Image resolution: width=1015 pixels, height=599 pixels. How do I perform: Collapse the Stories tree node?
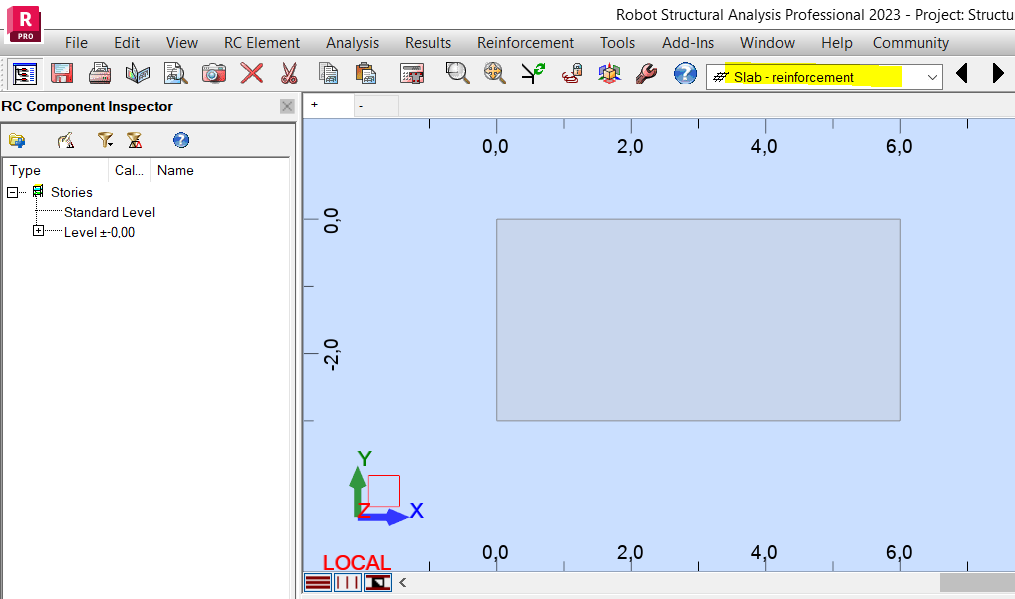coord(12,192)
